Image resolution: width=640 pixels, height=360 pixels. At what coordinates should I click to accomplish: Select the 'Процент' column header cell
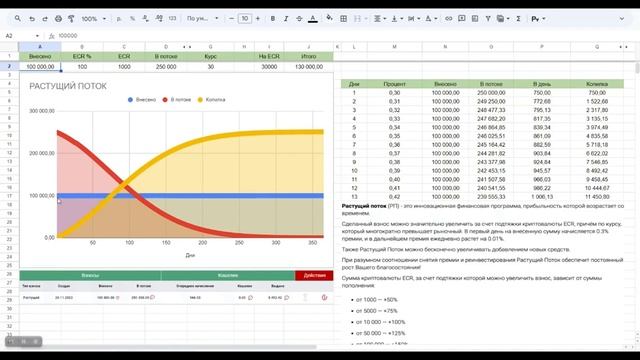(x=394, y=84)
